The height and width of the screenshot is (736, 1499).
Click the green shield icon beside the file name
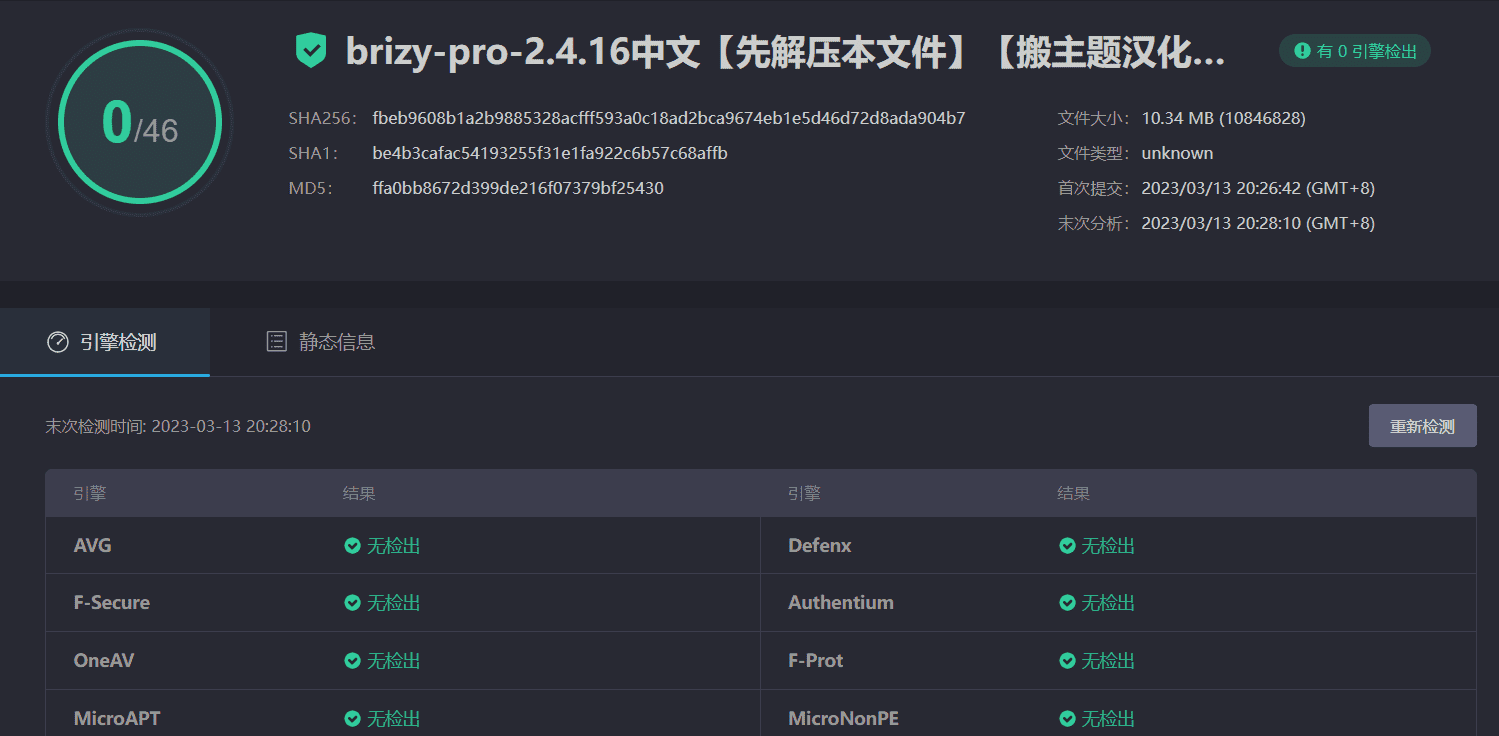[x=311, y=51]
